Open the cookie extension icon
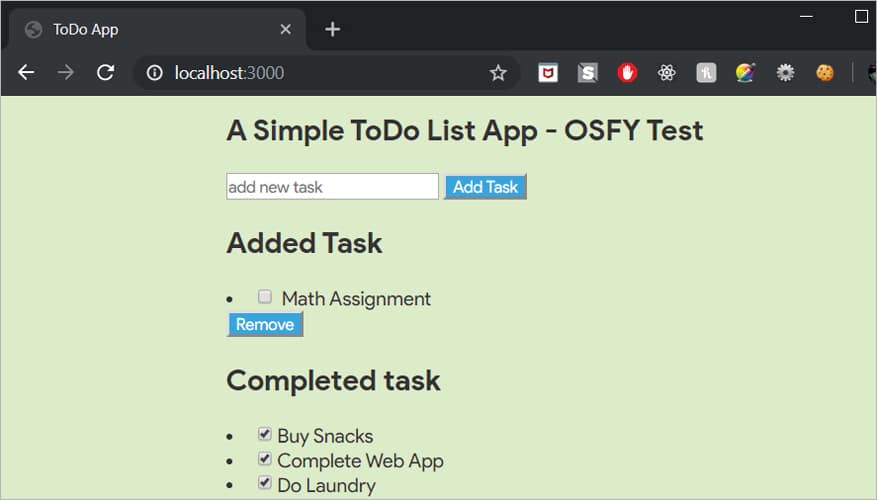The image size is (877, 500). [825, 73]
